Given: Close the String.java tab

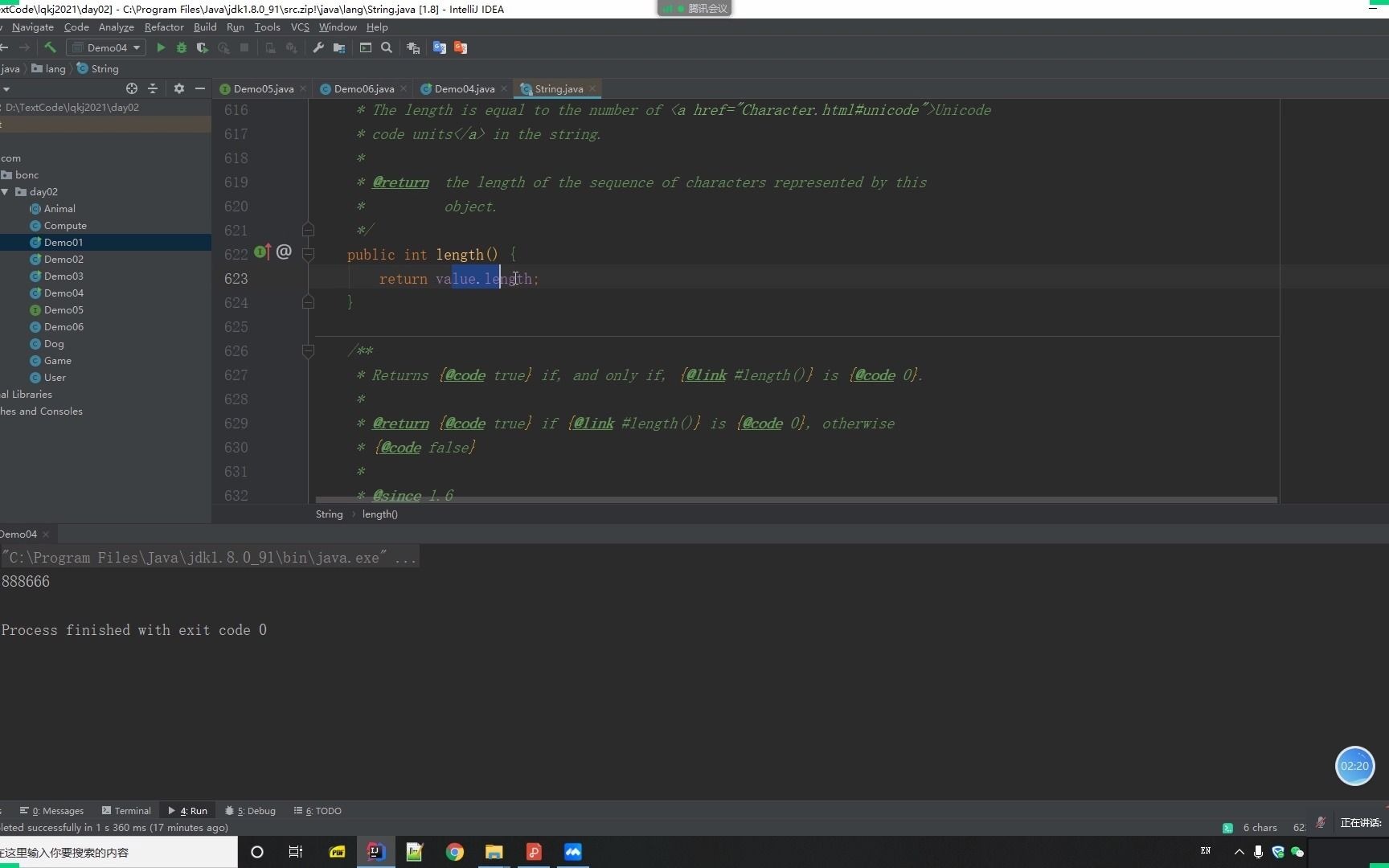Looking at the screenshot, I should [592, 89].
